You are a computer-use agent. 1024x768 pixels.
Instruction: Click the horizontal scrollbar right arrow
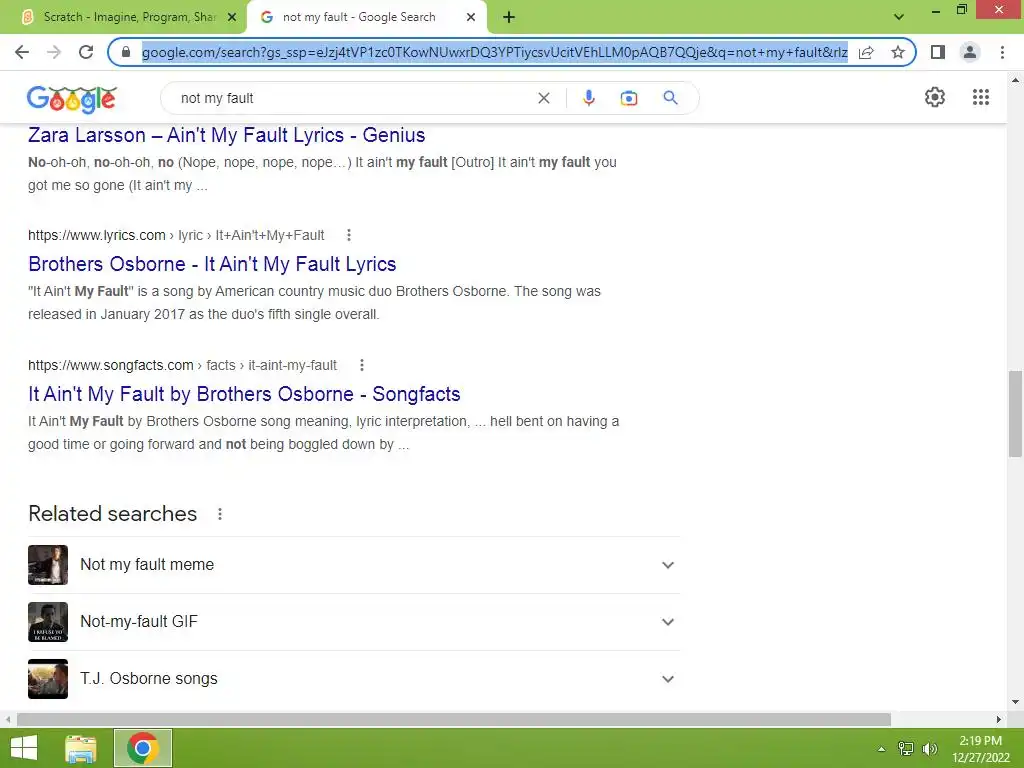click(x=999, y=719)
